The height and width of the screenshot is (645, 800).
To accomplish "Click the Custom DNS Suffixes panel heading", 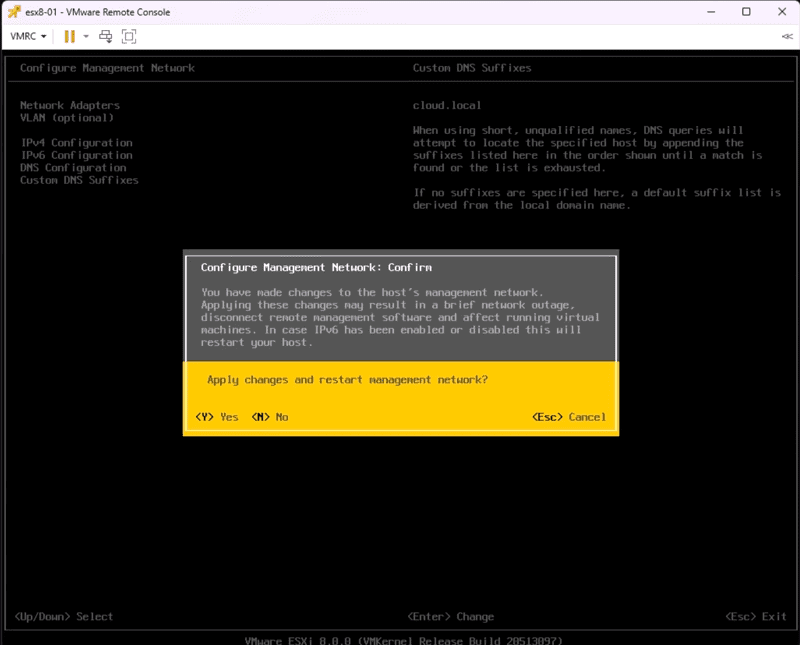I will click(472, 68).
